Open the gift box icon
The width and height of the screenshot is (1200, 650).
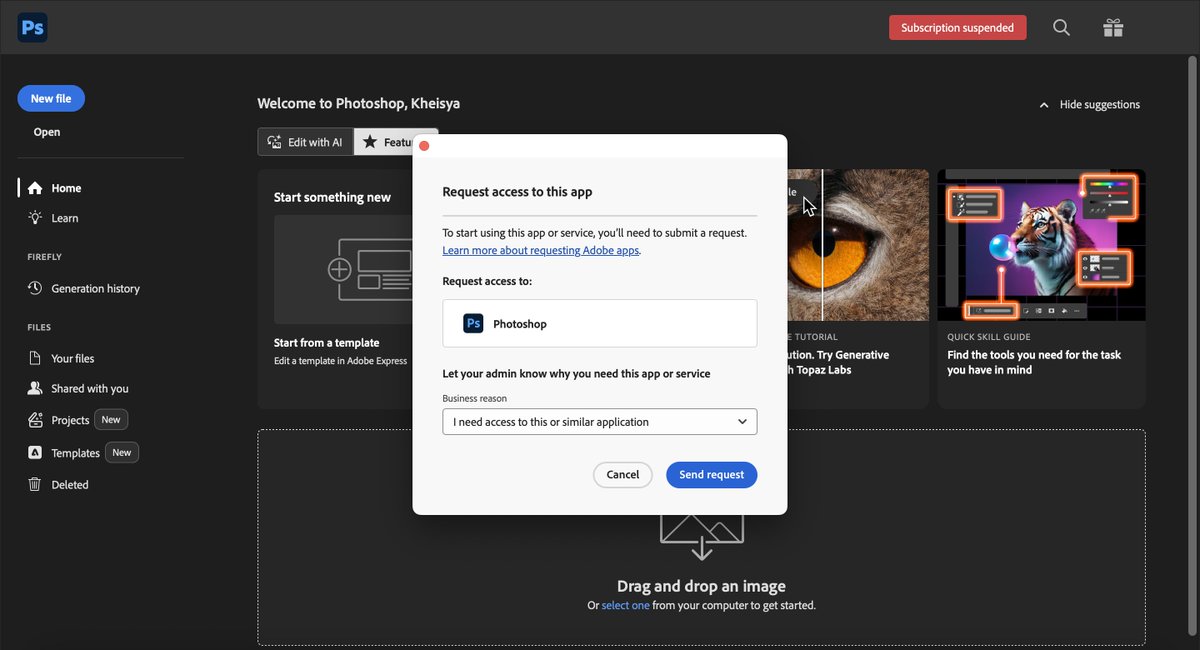tap(1113, 28)
